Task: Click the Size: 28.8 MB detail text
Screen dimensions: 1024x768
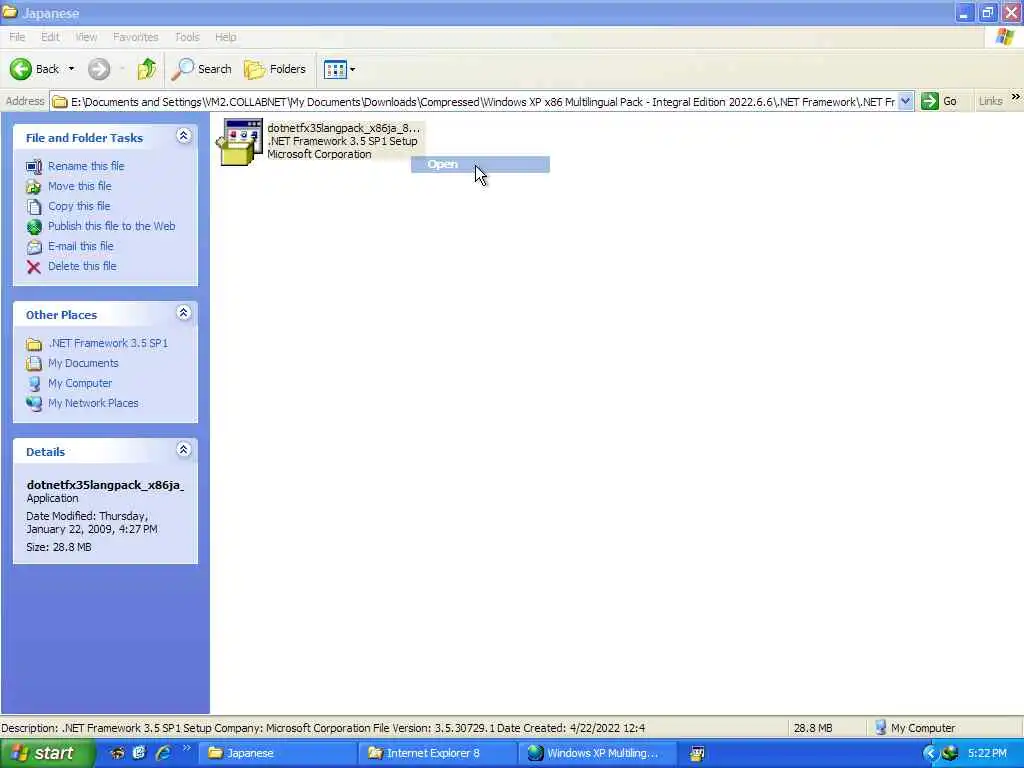Action: (x=59, y=547)
